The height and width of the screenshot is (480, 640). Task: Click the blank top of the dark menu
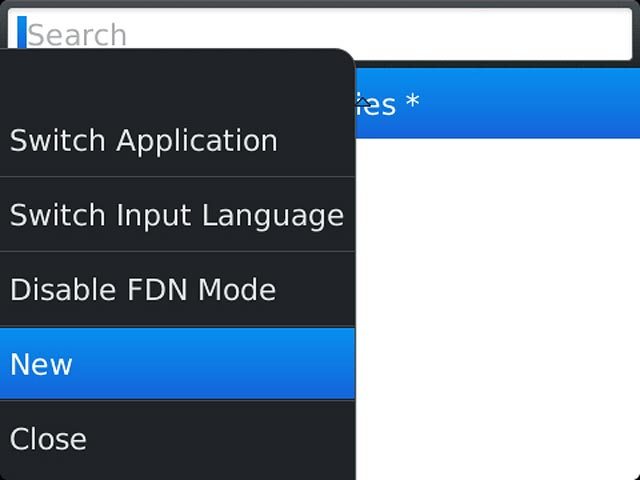coord(177,76)
